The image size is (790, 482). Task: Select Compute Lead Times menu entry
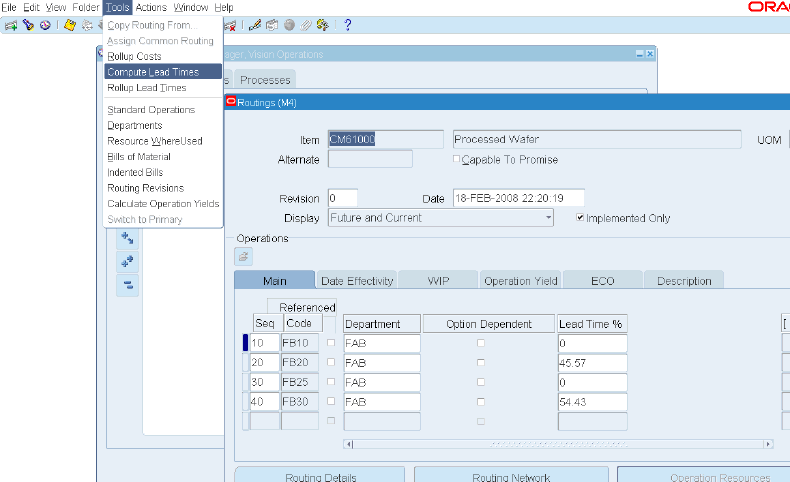[x=163, y=72]
